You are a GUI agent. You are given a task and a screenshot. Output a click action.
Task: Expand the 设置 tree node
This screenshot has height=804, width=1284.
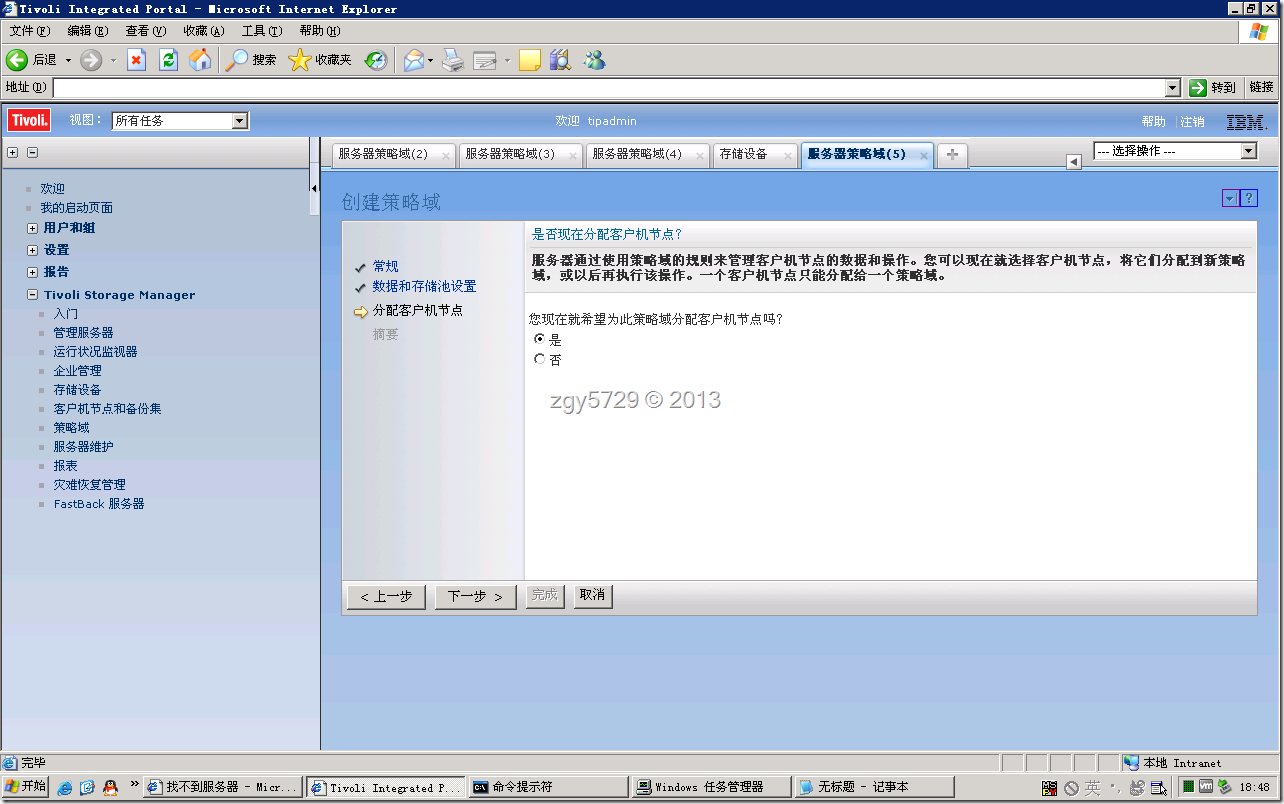[x=33, y=250]
